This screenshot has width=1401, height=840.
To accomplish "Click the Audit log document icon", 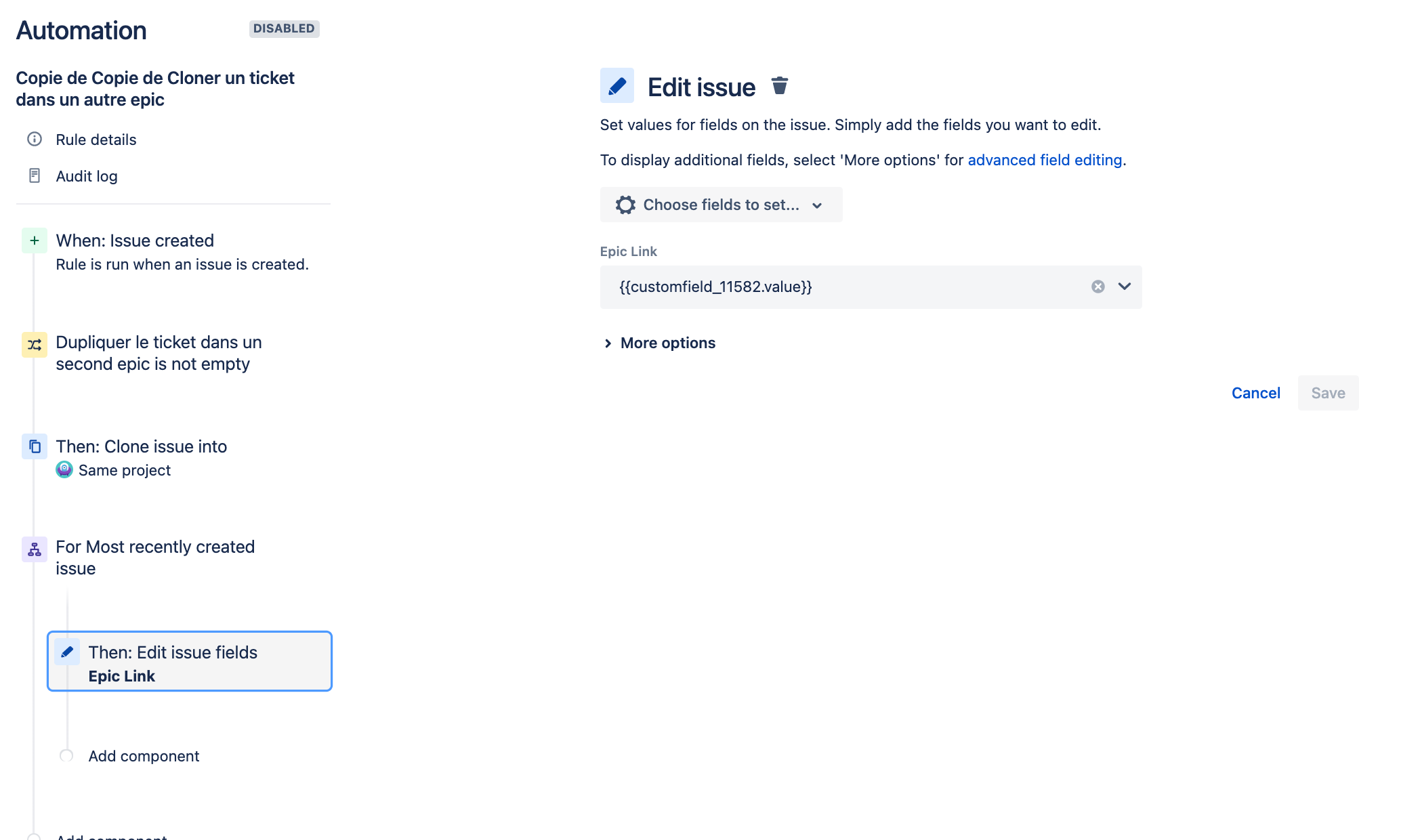I will 35,175.
